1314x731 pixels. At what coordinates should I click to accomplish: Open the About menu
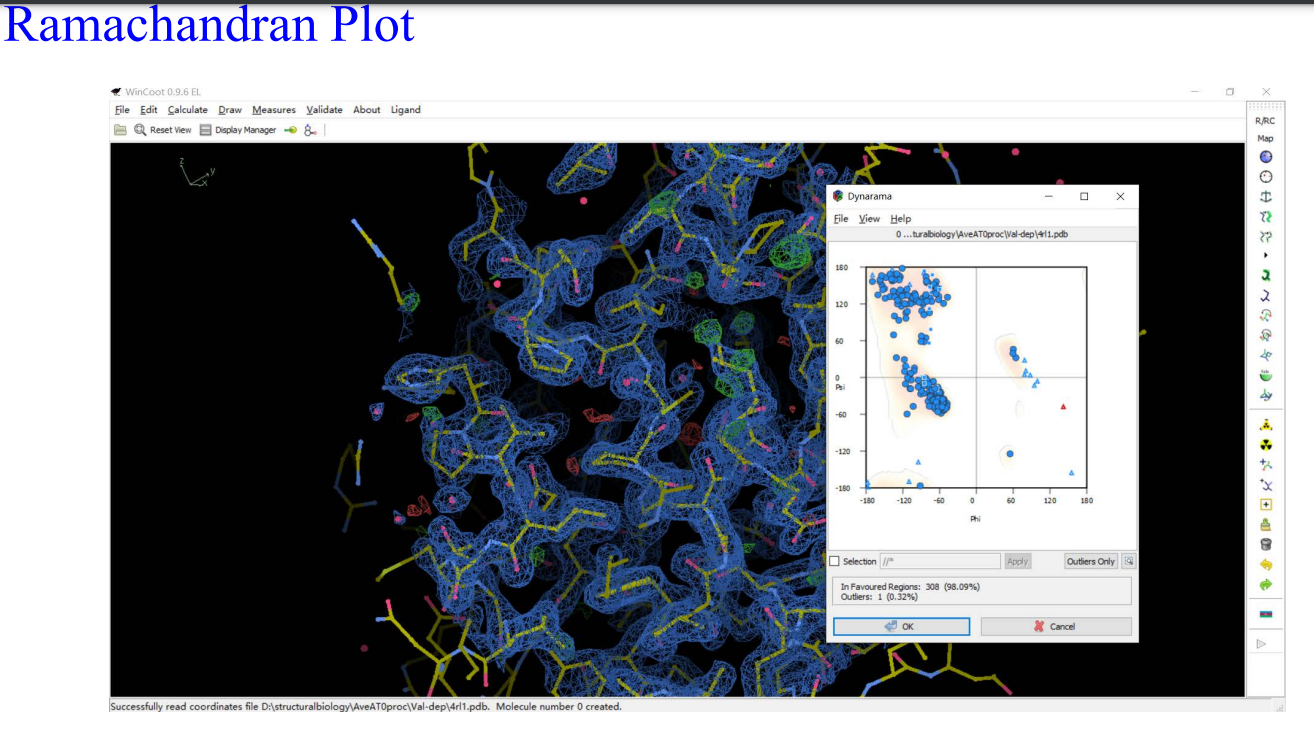[367, 110]
